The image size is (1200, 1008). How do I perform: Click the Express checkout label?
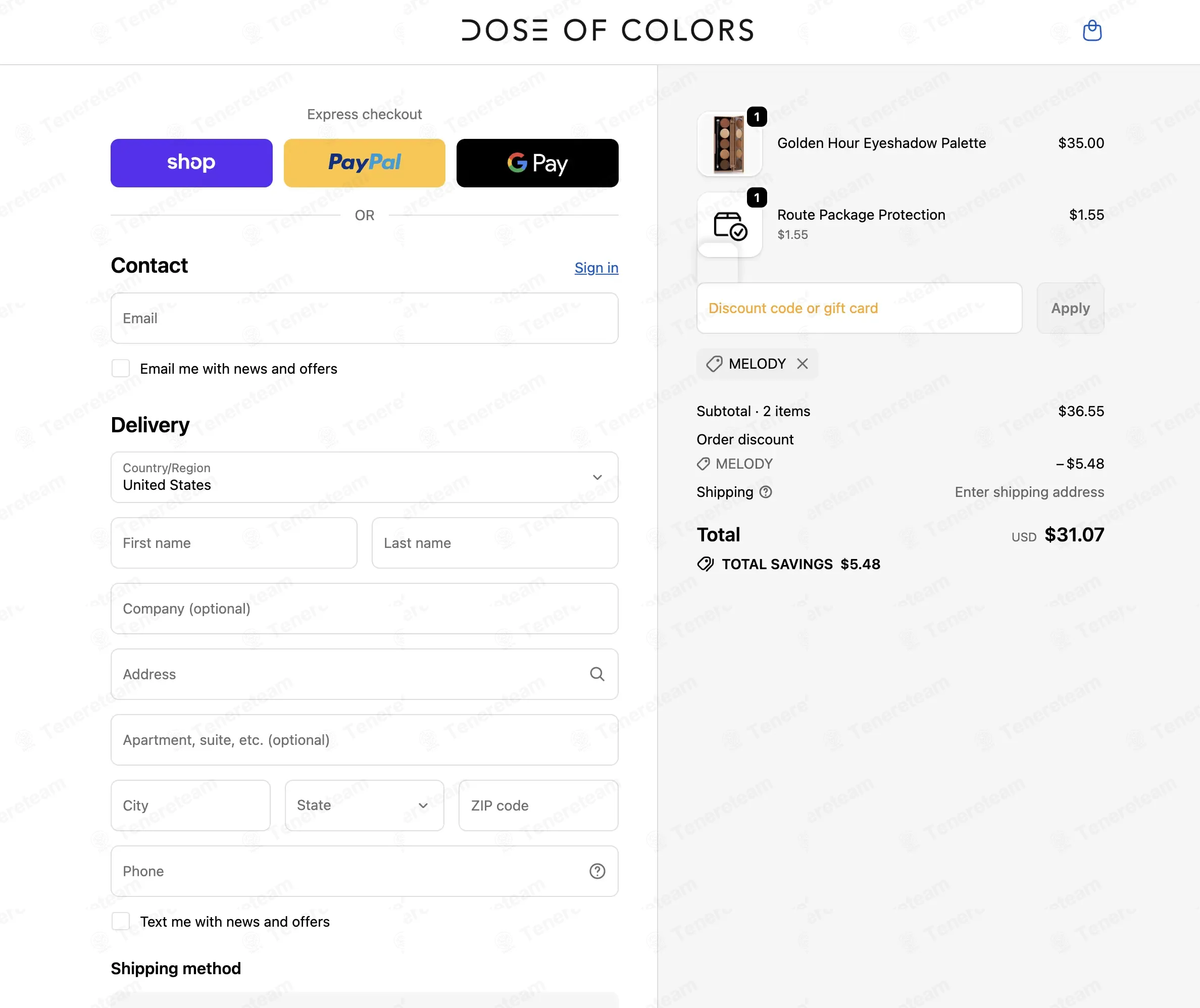[x=365, y=114]
